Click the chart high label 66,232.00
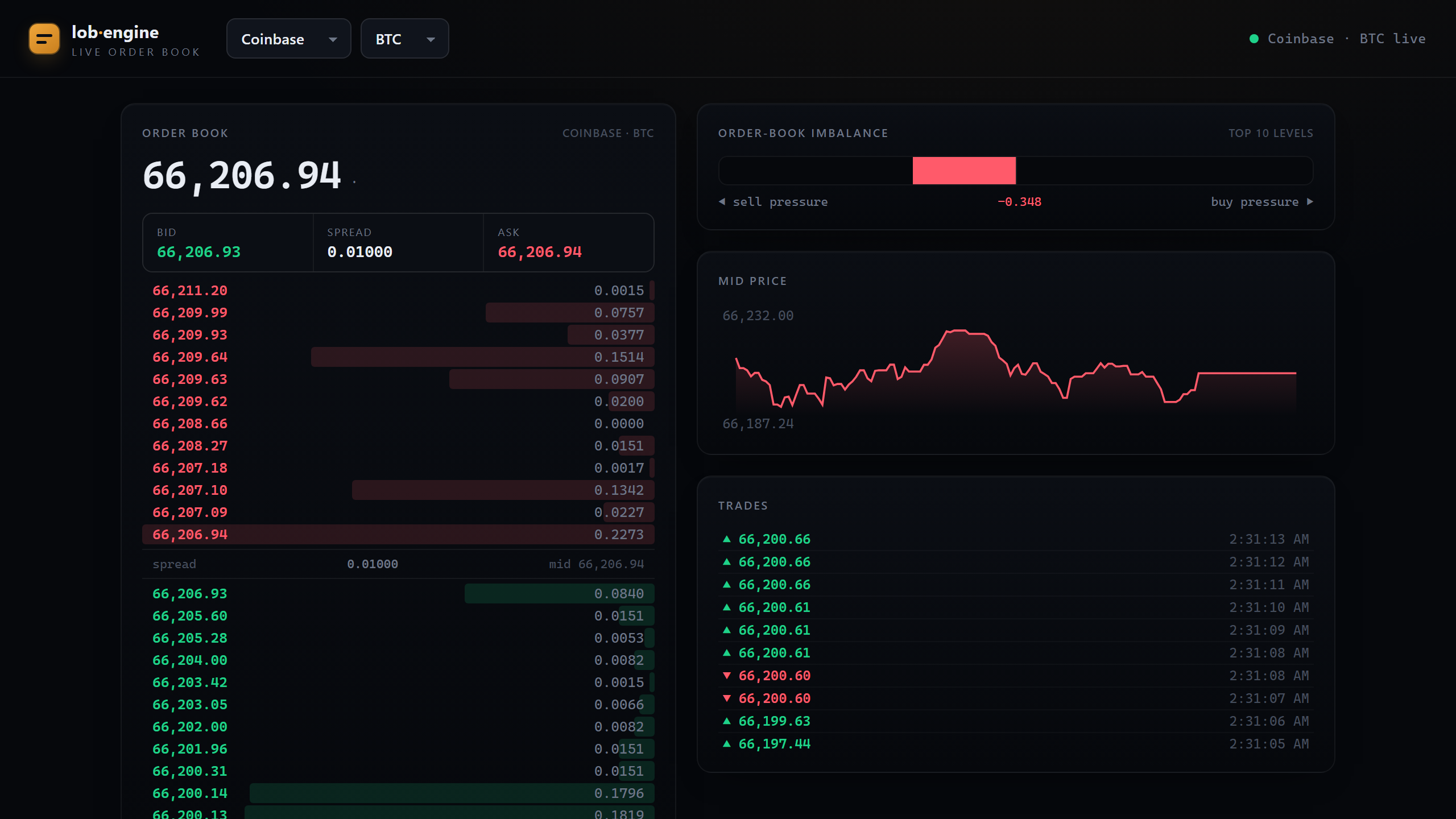 click(758, 316)
